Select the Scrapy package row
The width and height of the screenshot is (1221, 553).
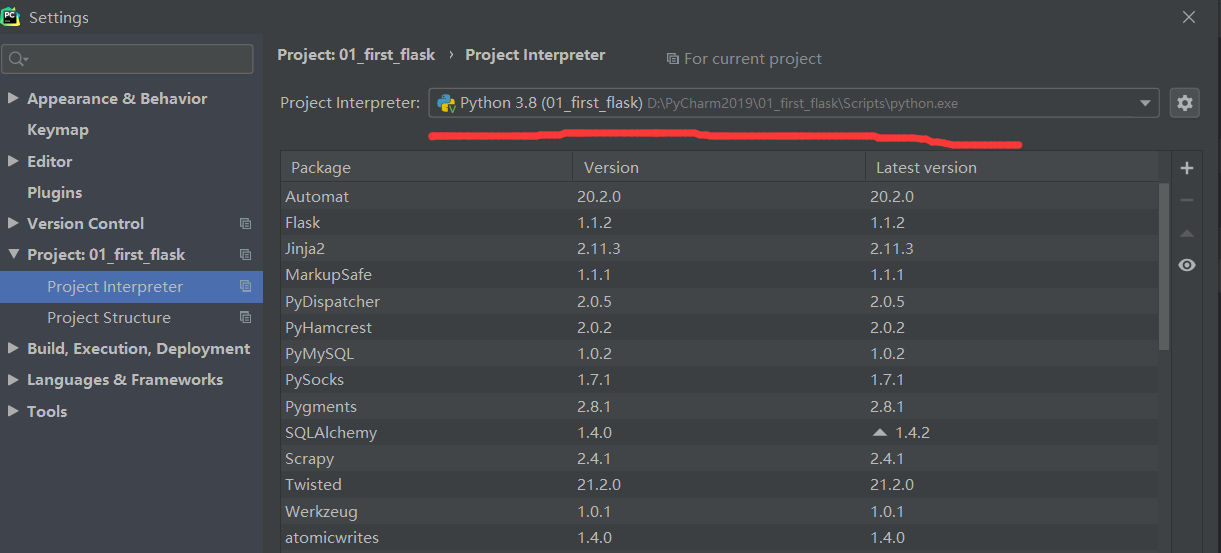[x=719, y=459]
